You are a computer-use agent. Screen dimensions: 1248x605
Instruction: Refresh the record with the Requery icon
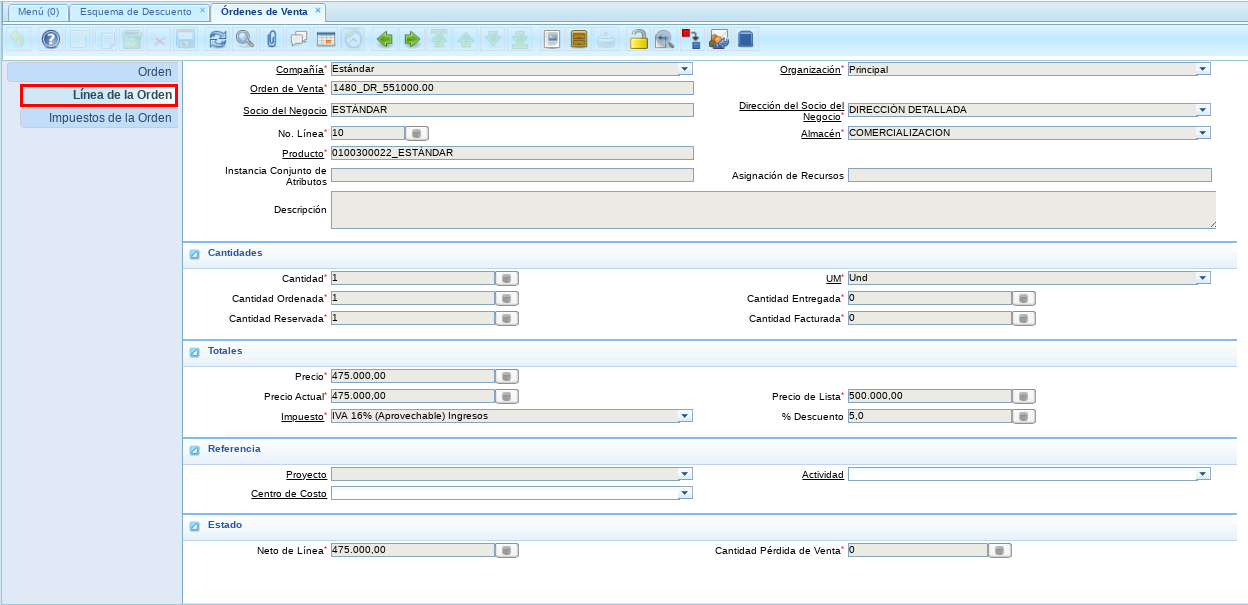pos(217,40)
